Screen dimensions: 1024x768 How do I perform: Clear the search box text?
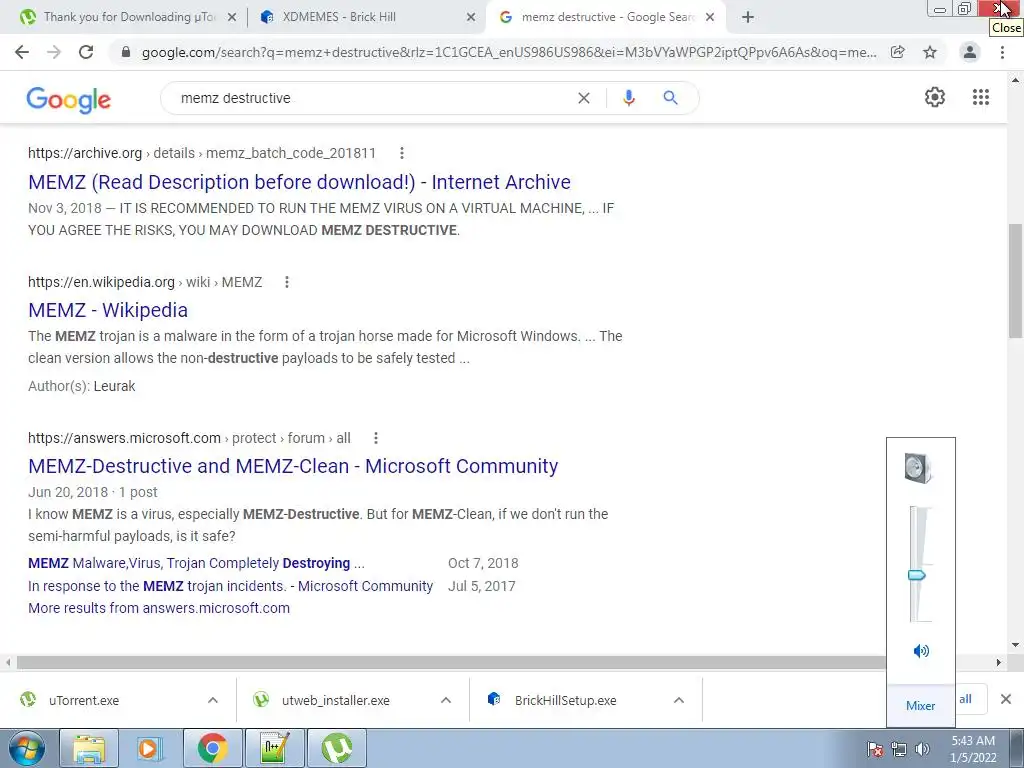(x=584, y=98)
